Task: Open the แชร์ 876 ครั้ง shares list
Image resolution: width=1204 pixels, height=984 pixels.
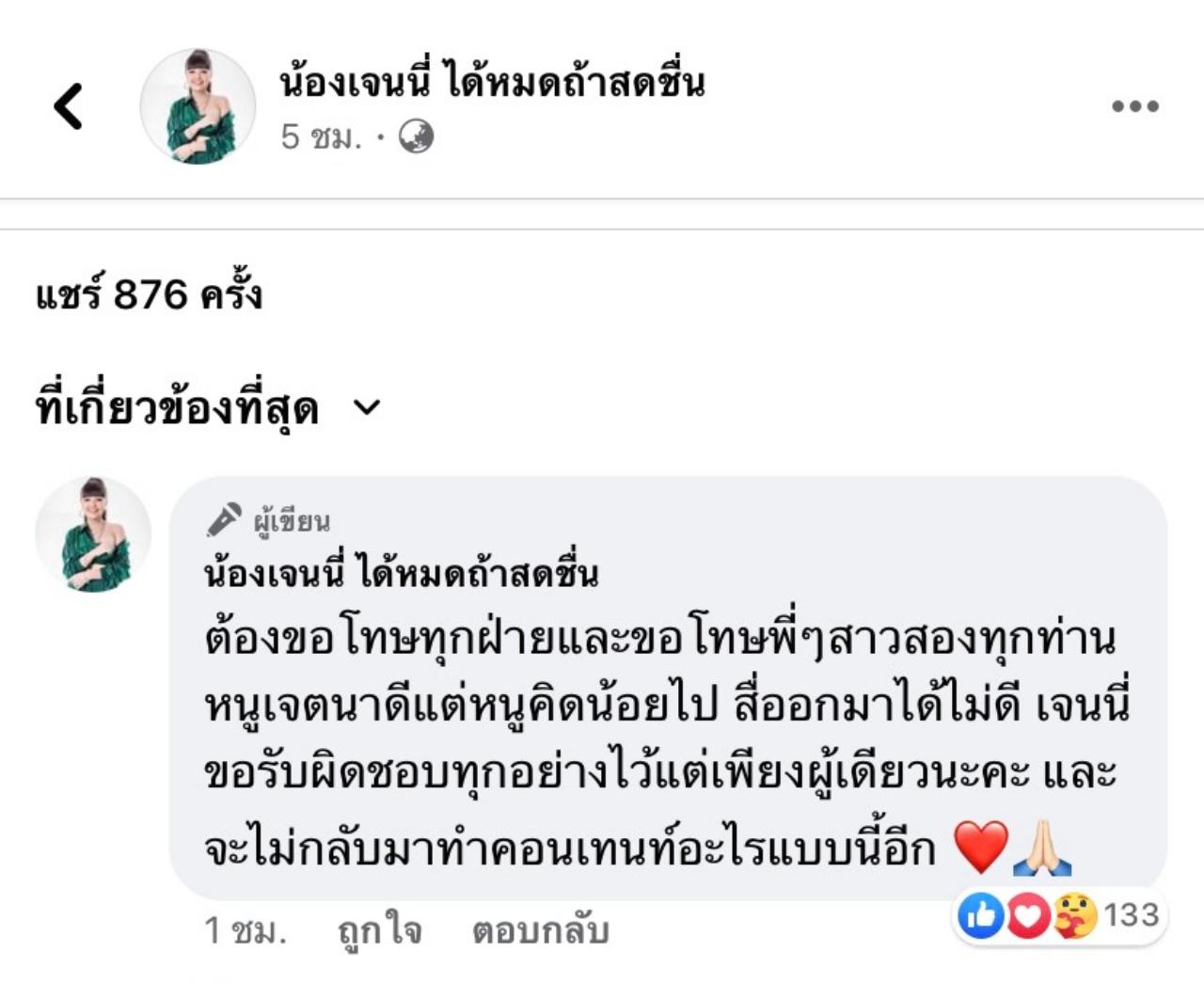Action: [x=149, y=294]
